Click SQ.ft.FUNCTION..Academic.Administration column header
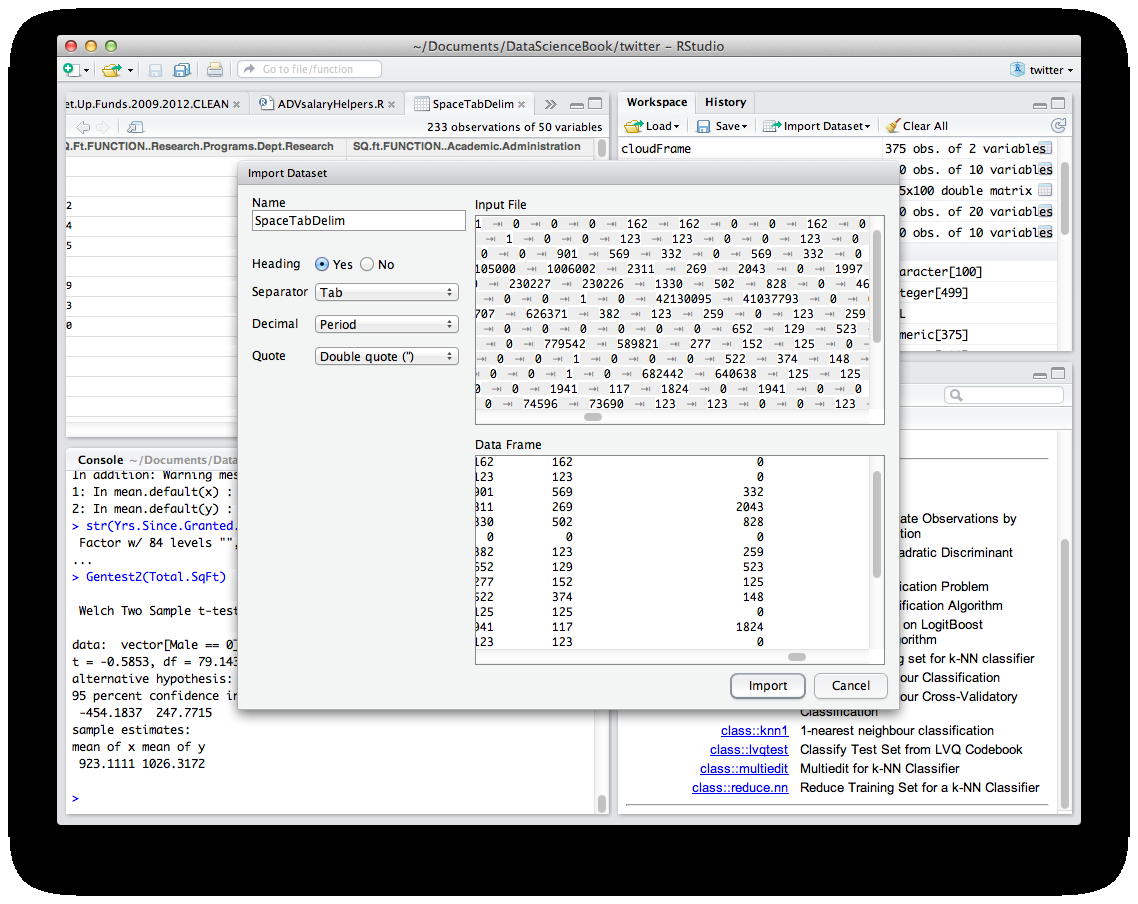 pos(467,147)
